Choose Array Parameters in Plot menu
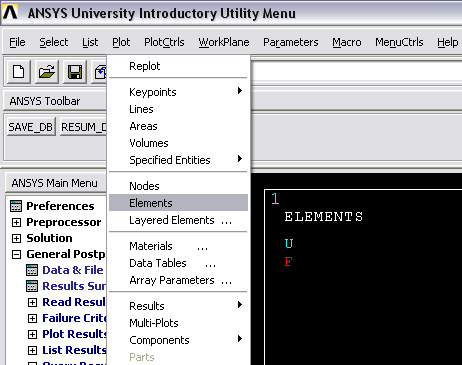Screen dimensions: 462x365 pos(178,280)
